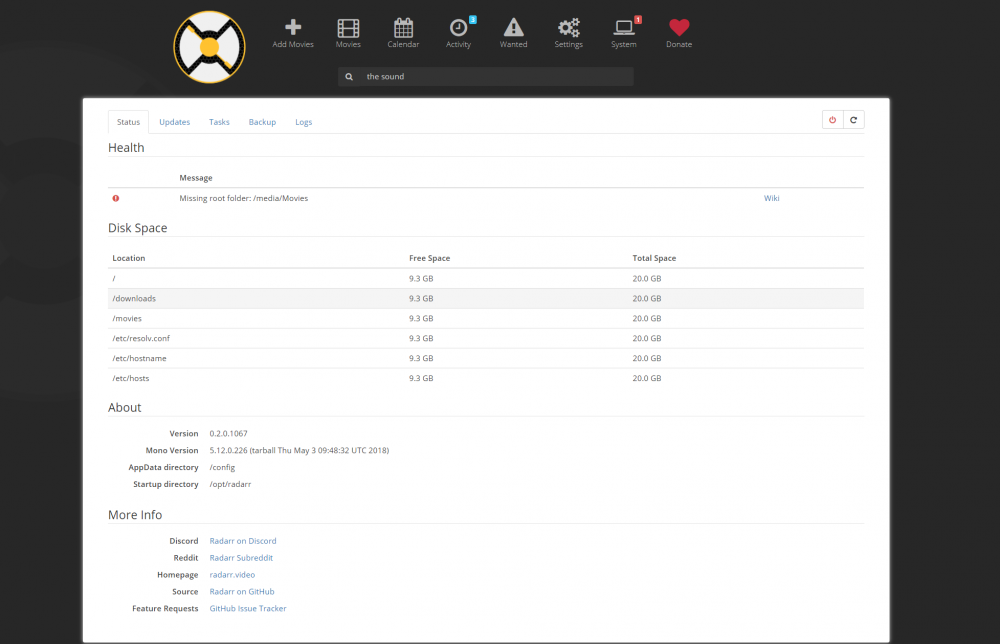Switch to the Tasks tab
1000x644 pixels.
(219, 122)
